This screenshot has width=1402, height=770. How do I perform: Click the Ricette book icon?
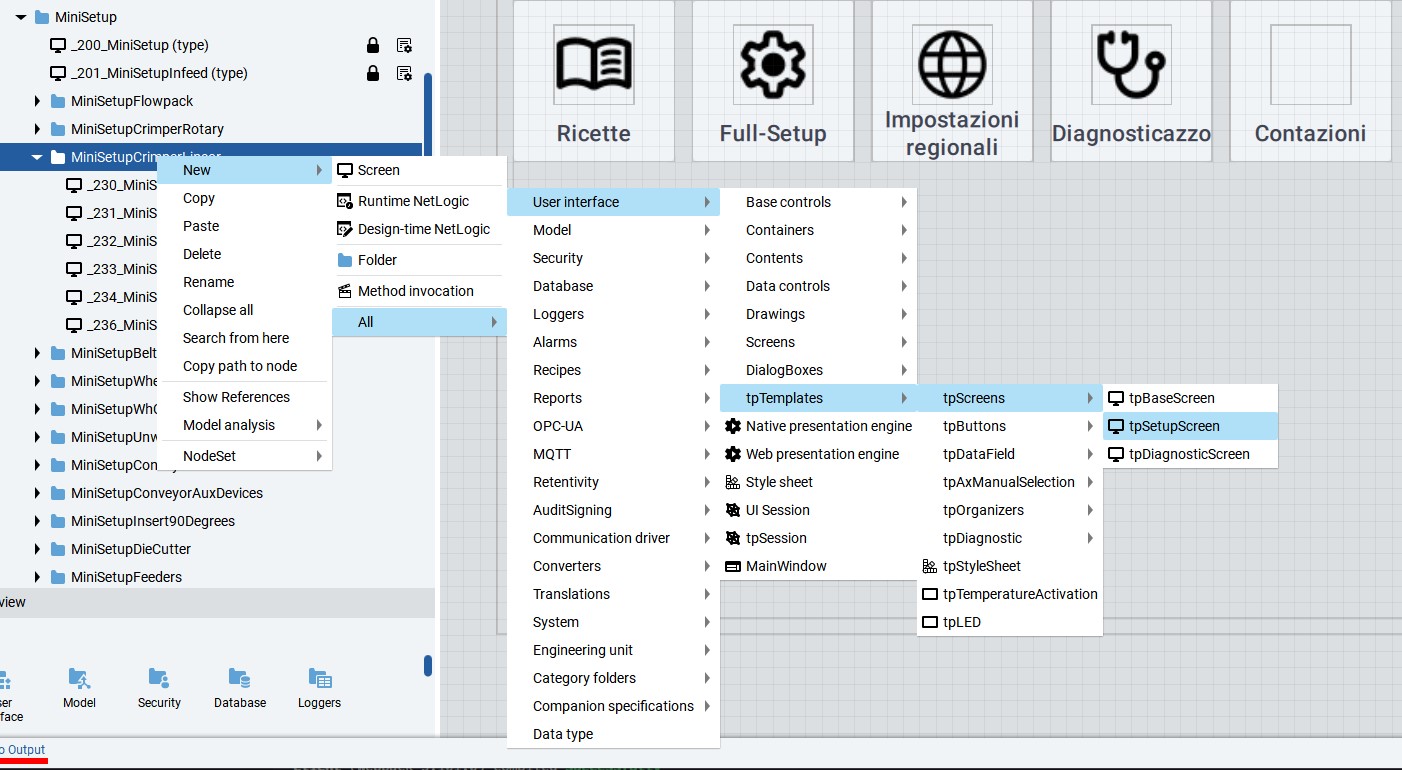click(x=593, y=65)
